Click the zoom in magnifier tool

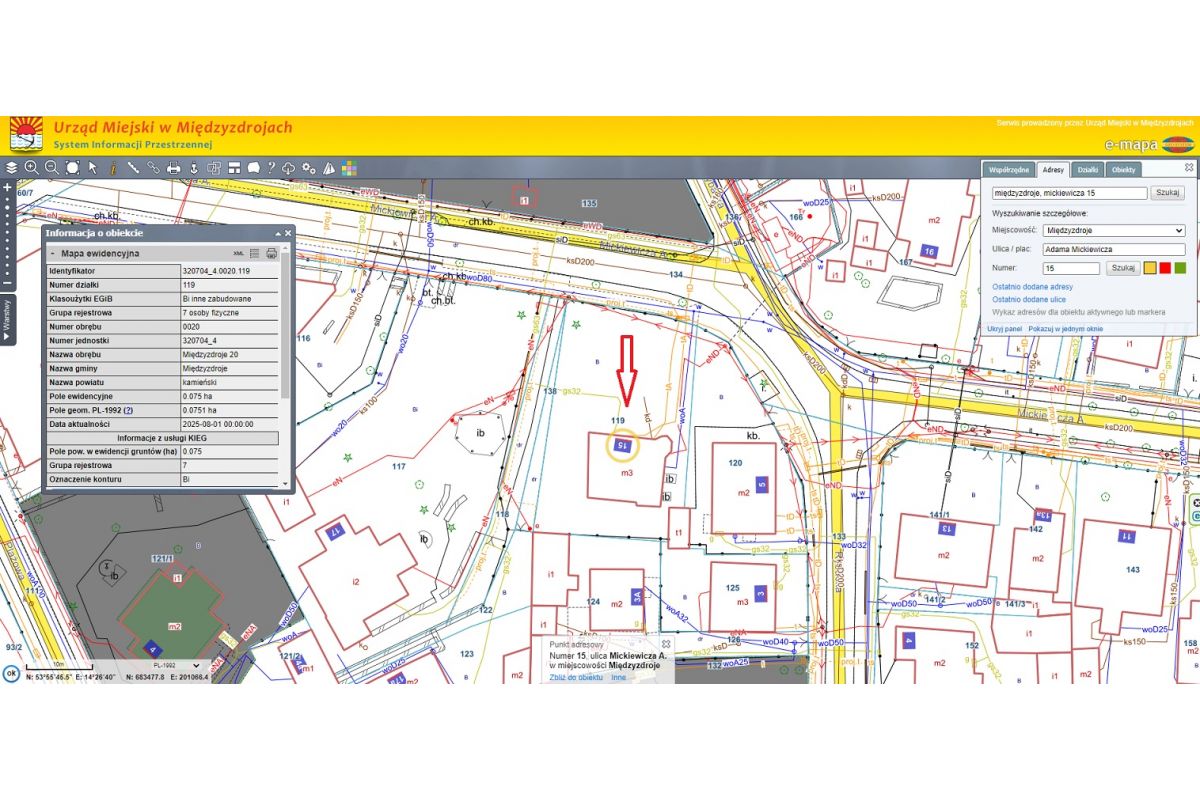click(x=32, y=168)
